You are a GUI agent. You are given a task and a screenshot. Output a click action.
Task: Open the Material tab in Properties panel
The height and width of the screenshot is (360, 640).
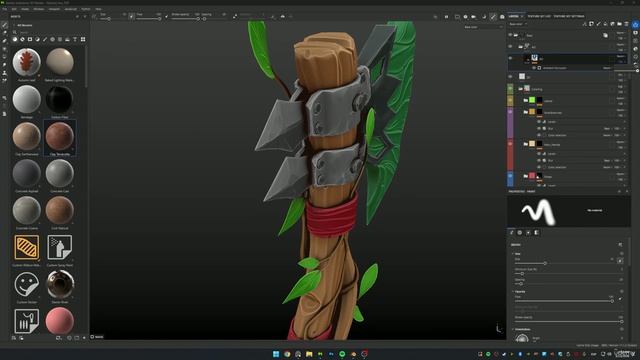point(537,233)
